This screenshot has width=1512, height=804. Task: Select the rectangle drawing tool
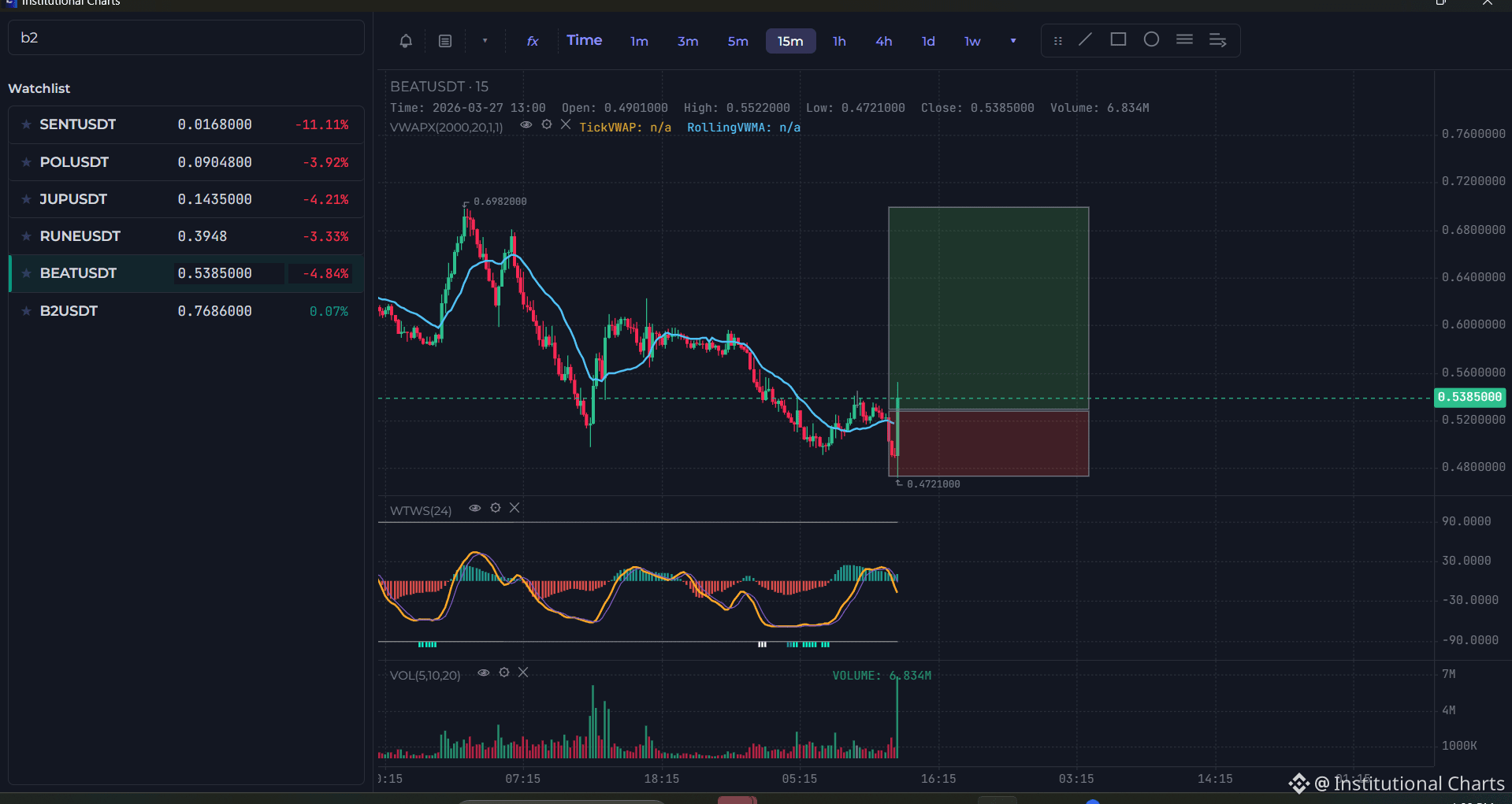[x=1118, y=39]
